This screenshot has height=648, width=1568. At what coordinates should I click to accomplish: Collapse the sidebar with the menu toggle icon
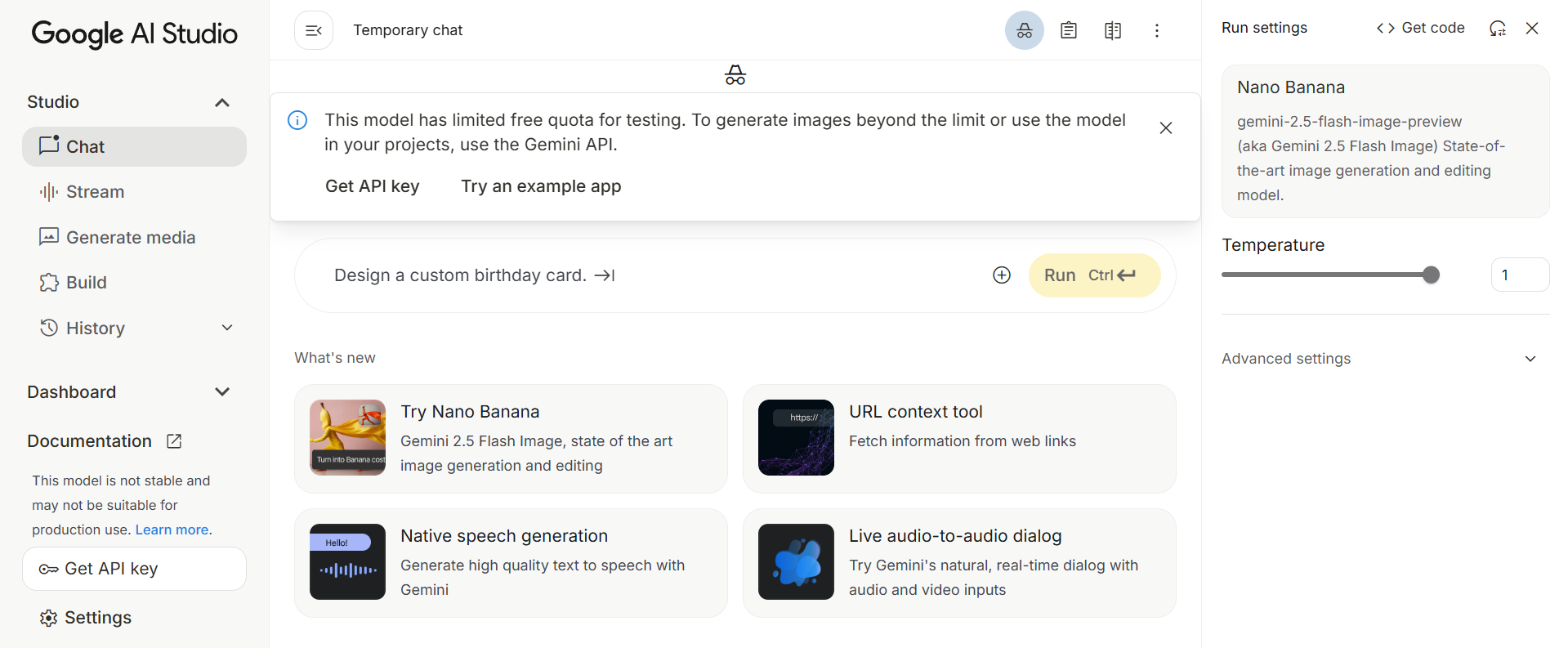click(x=314, y=30)
